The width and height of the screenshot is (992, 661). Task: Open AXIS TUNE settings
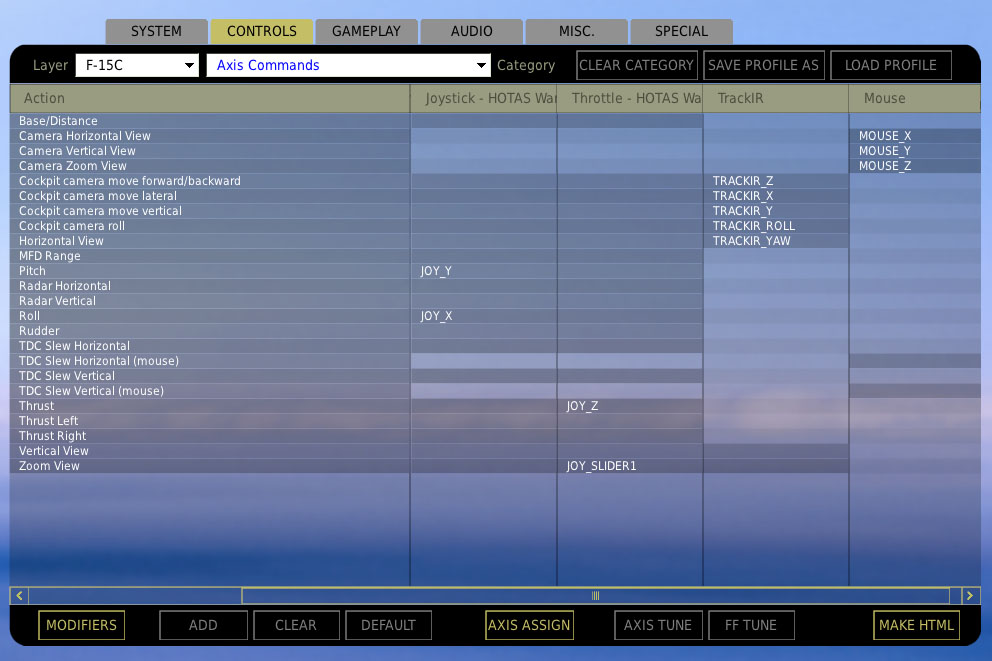point(658,625)
